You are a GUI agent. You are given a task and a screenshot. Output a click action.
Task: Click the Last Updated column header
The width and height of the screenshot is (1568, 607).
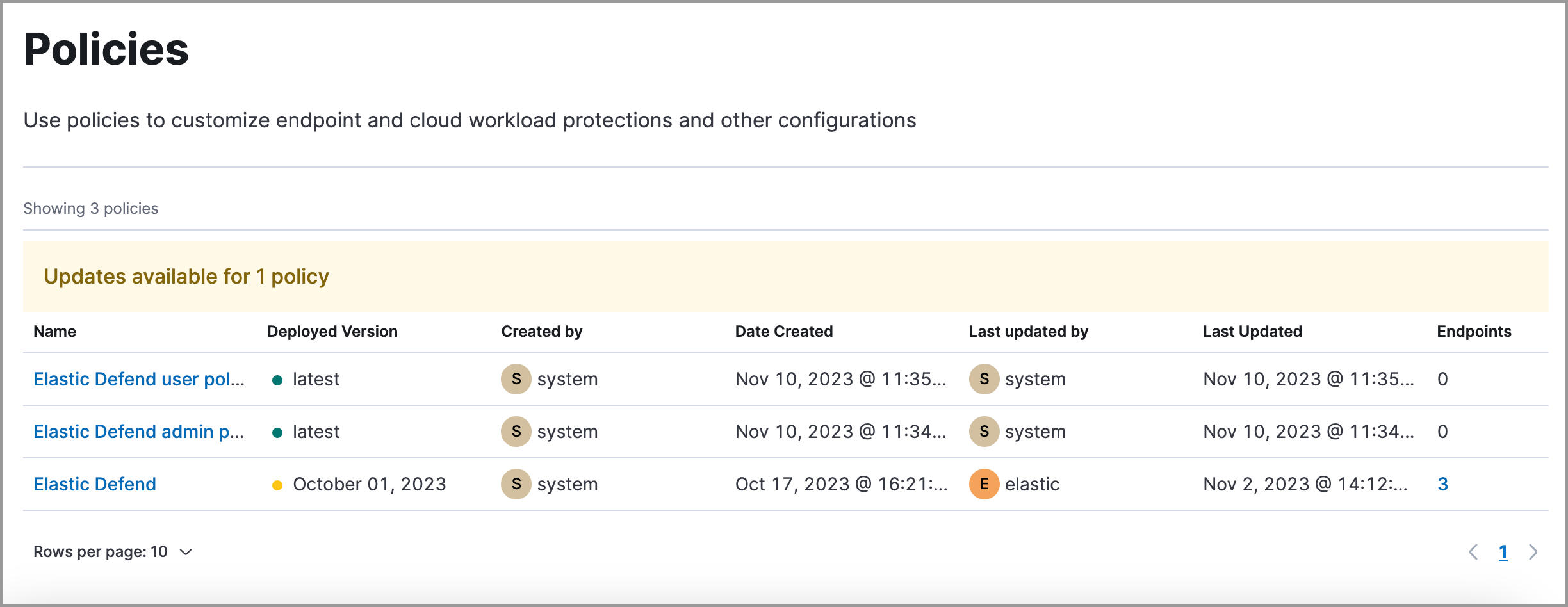coord(1252,332)
